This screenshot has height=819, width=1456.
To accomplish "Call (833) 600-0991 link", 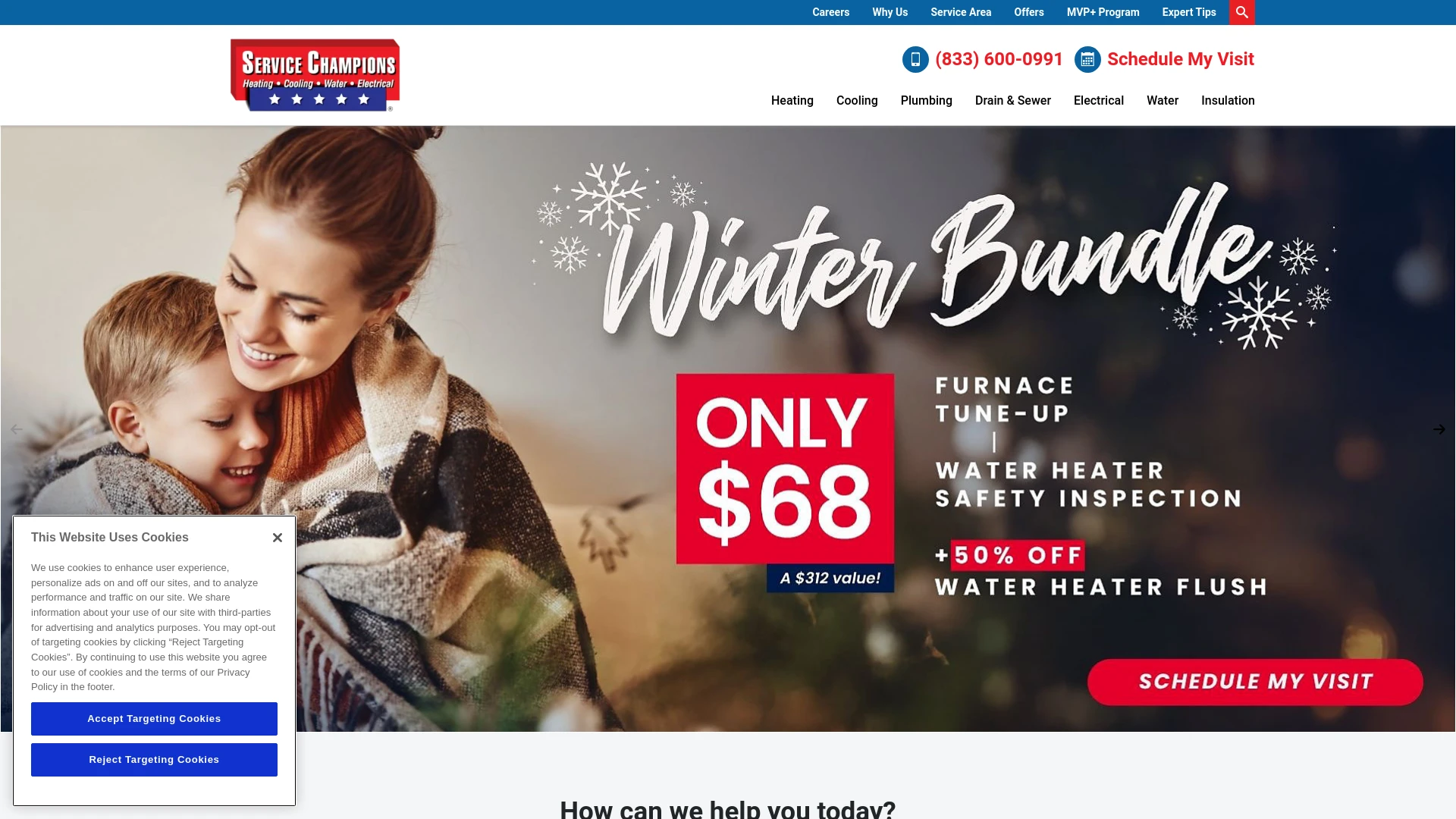I will [x=999, y=59].
